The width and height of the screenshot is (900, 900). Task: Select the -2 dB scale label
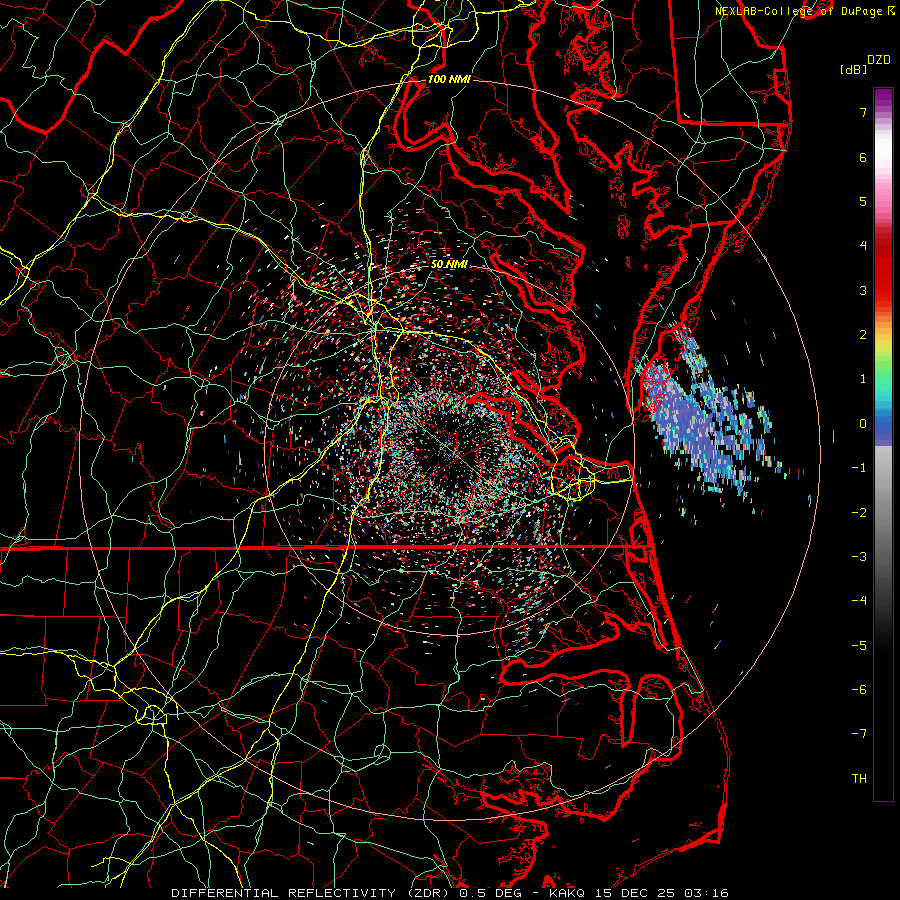pos(859,513)
